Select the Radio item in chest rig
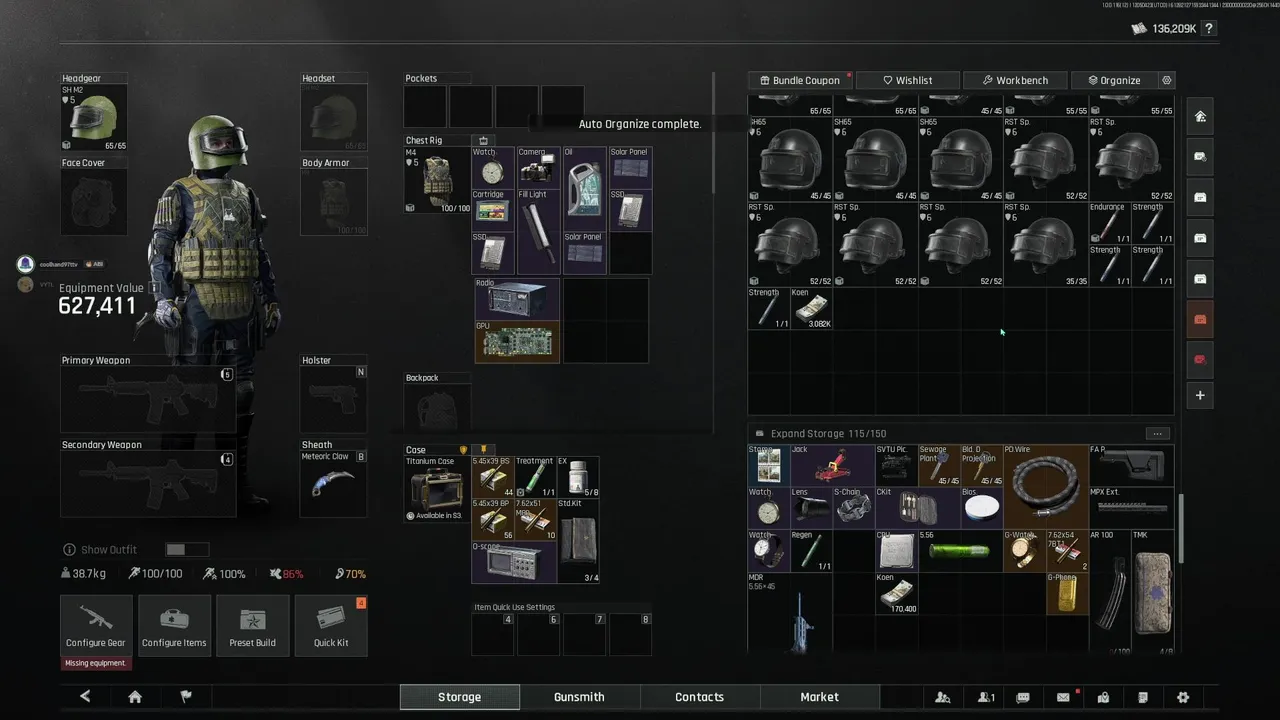The image size is (1280, 720). tap(516, 298)
